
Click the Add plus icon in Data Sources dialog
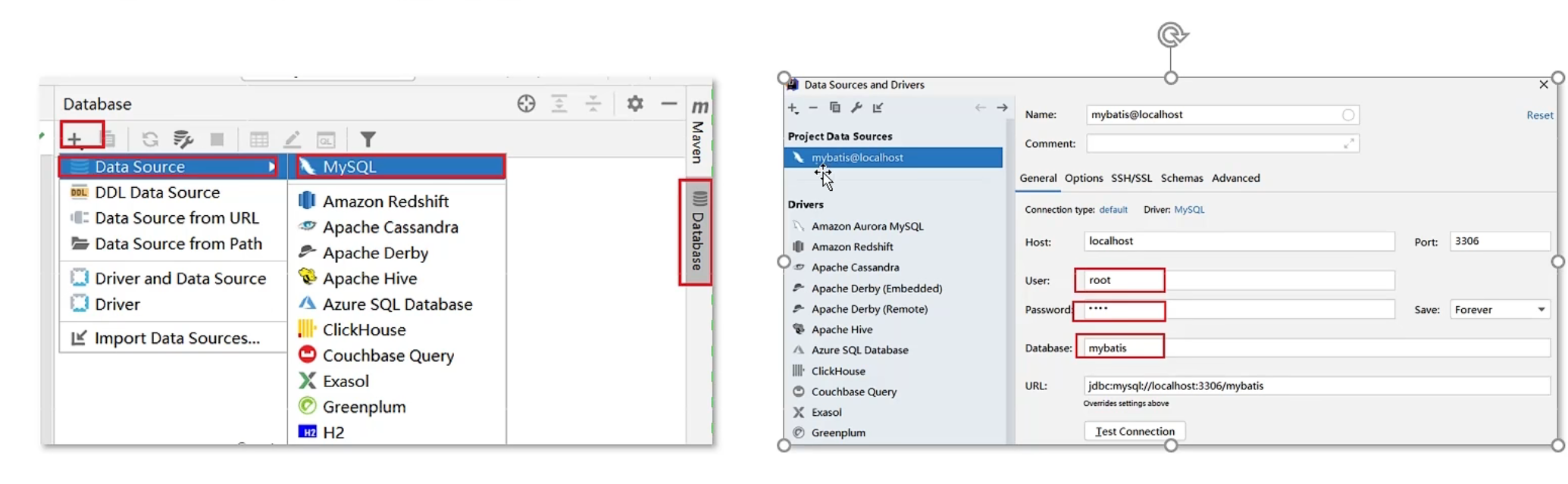[793, 108]
